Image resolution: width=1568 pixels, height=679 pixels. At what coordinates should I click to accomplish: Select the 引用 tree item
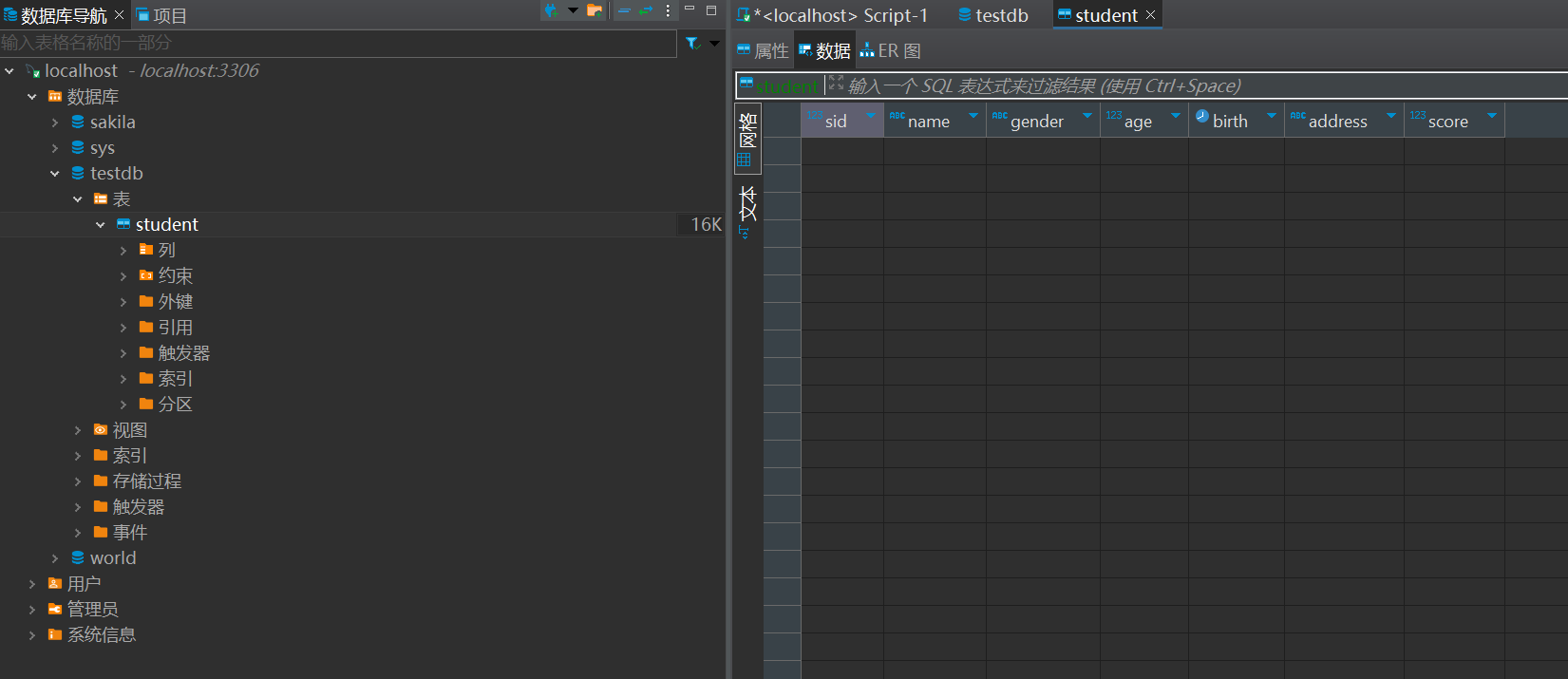[175, 328]
